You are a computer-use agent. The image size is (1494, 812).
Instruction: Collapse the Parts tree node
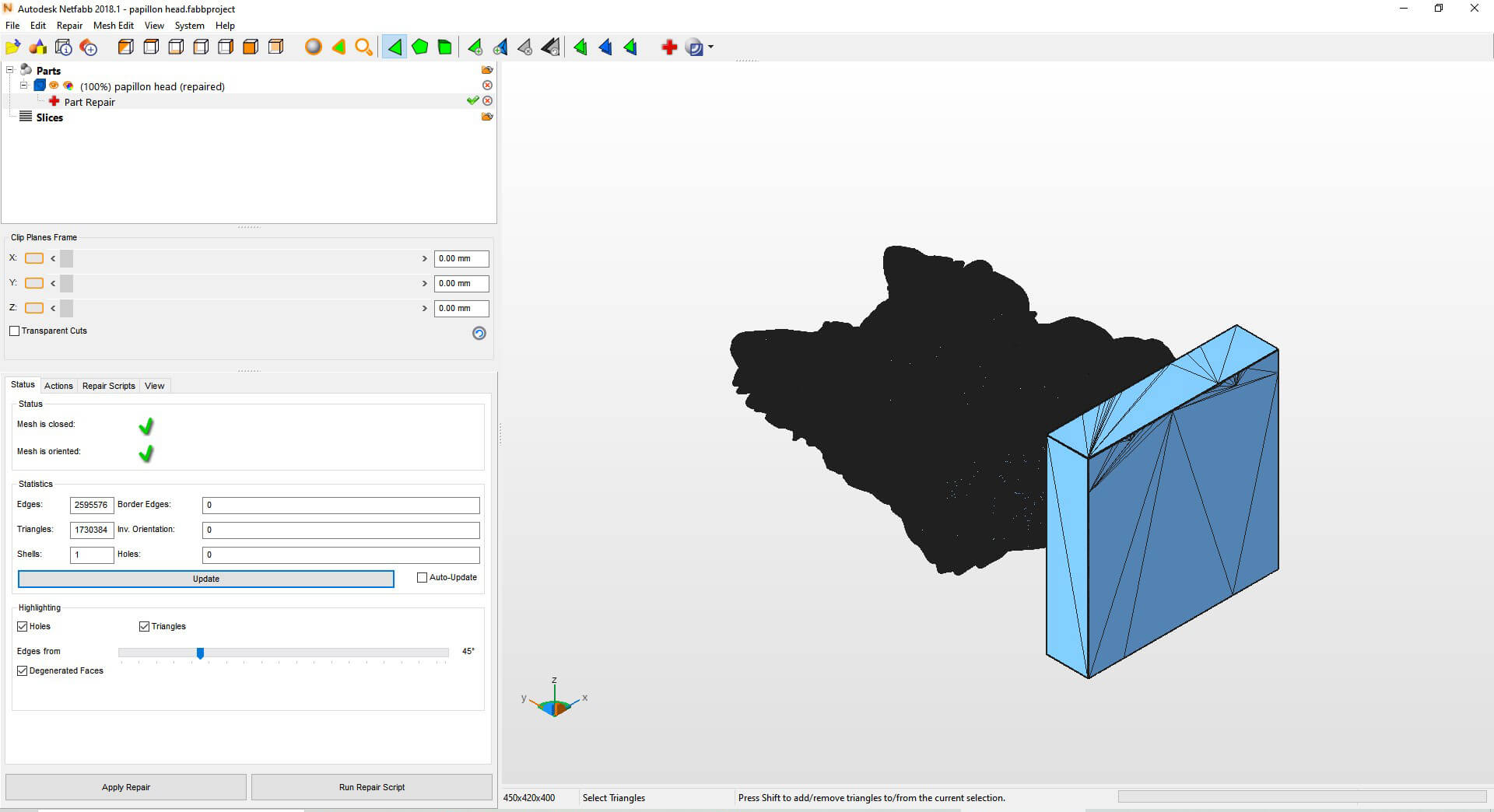[x=10, y=70]
